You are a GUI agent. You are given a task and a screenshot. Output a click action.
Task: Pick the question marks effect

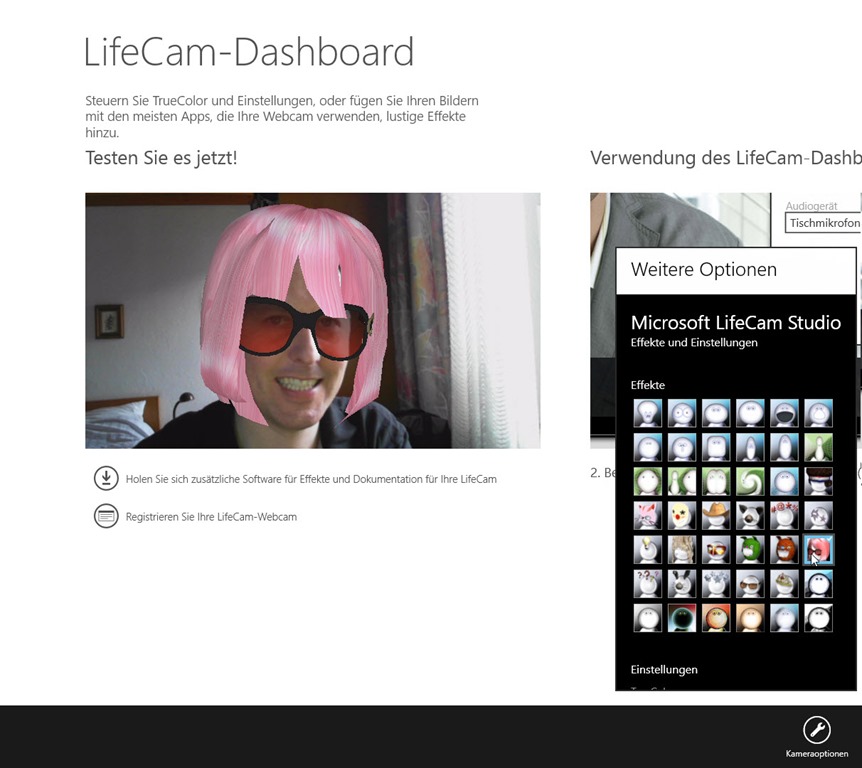coord(648,583)
